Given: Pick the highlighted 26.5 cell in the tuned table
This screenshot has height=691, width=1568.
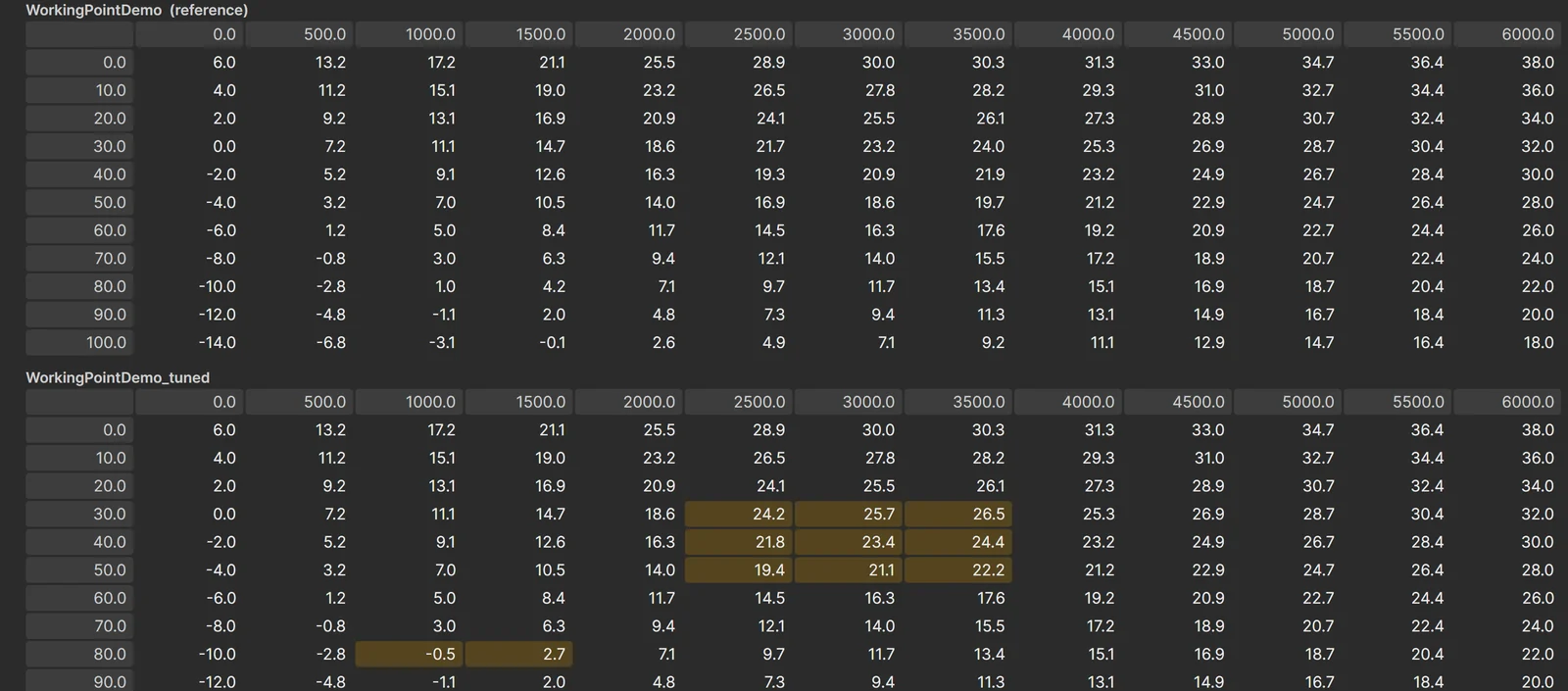Looking at the screenshot, I should 958,514.
